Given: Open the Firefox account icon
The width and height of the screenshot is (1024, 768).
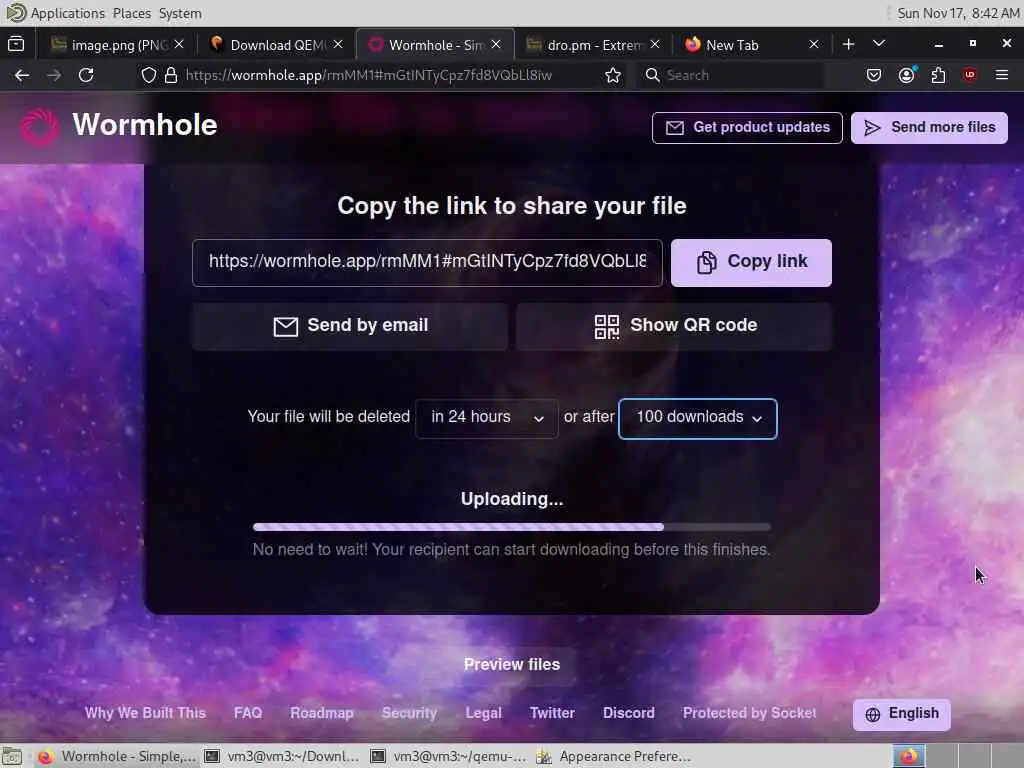Looking at the screenshot, I should pos(906,75).
